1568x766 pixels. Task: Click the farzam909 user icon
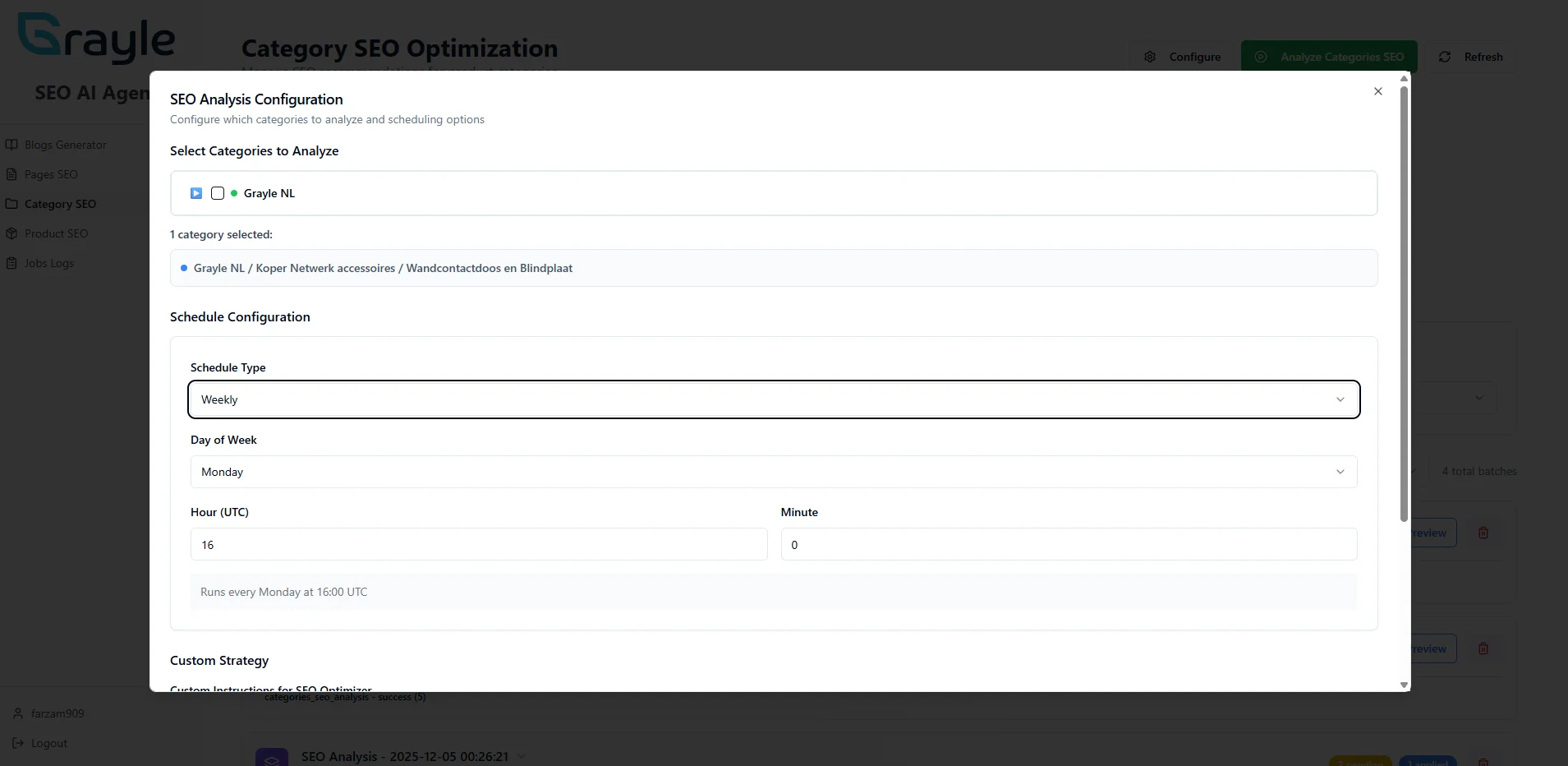tap(18, 713)
